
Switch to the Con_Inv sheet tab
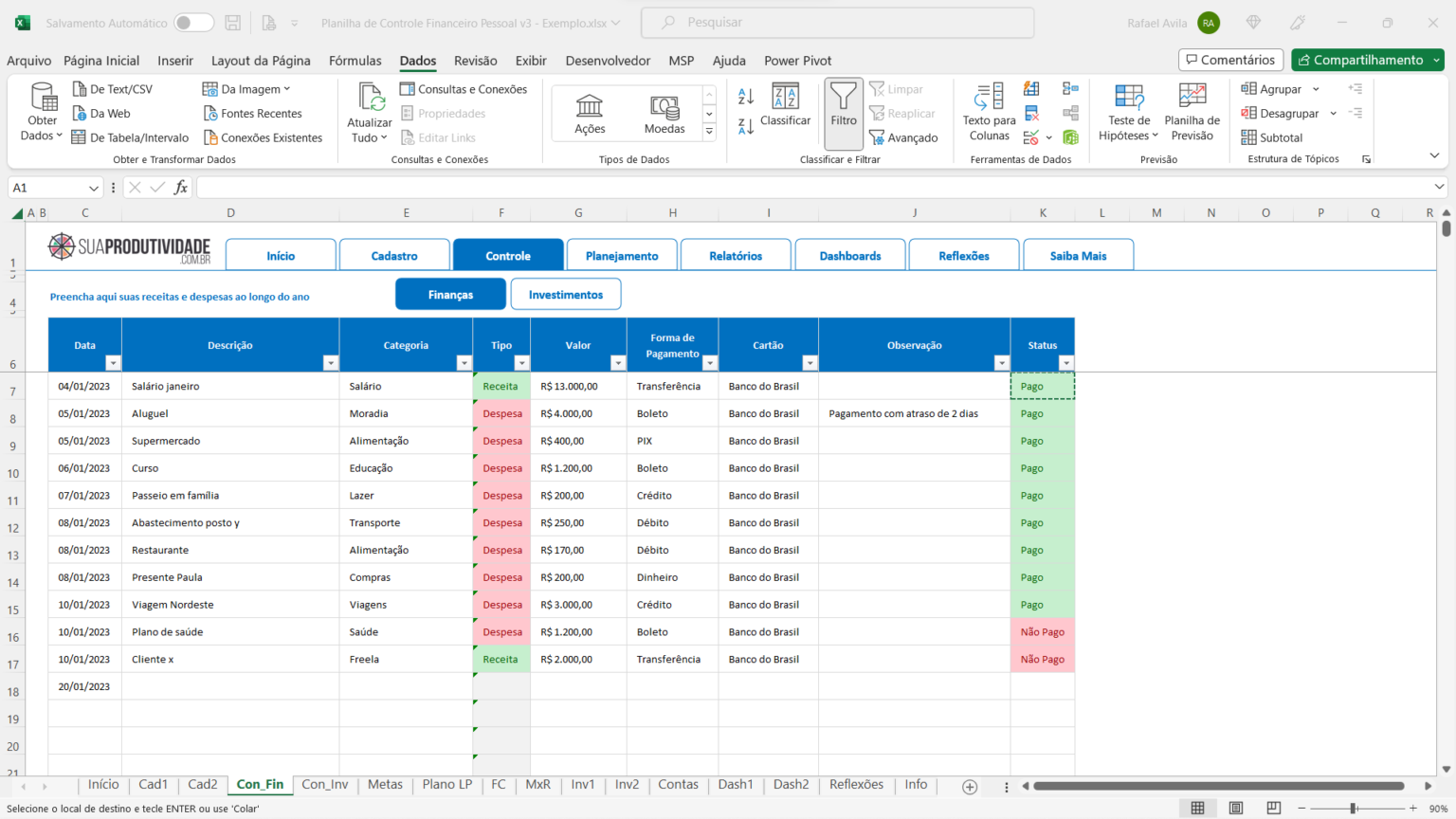coord(325,784)
